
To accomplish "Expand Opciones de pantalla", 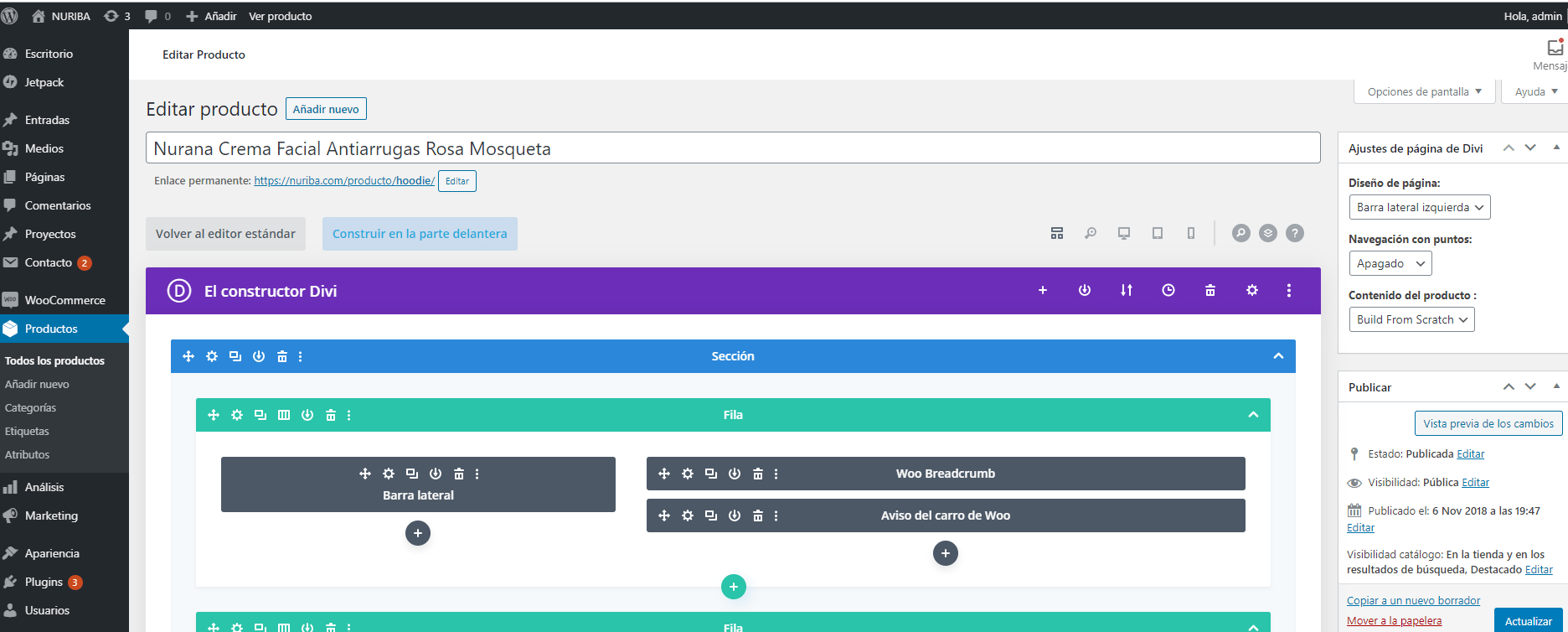I will 1425,91.
